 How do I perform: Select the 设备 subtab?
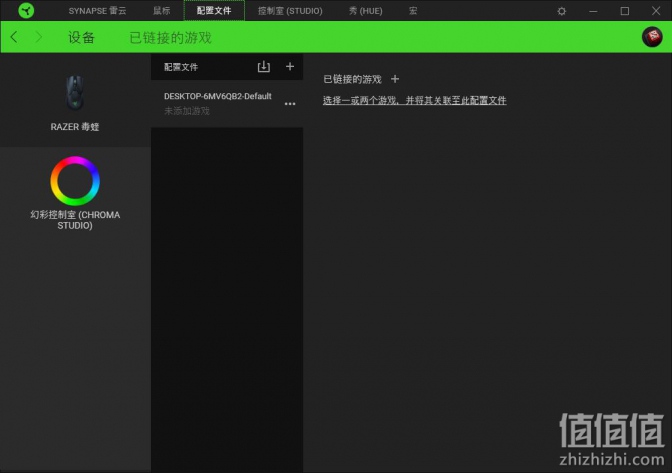point(81,38)
